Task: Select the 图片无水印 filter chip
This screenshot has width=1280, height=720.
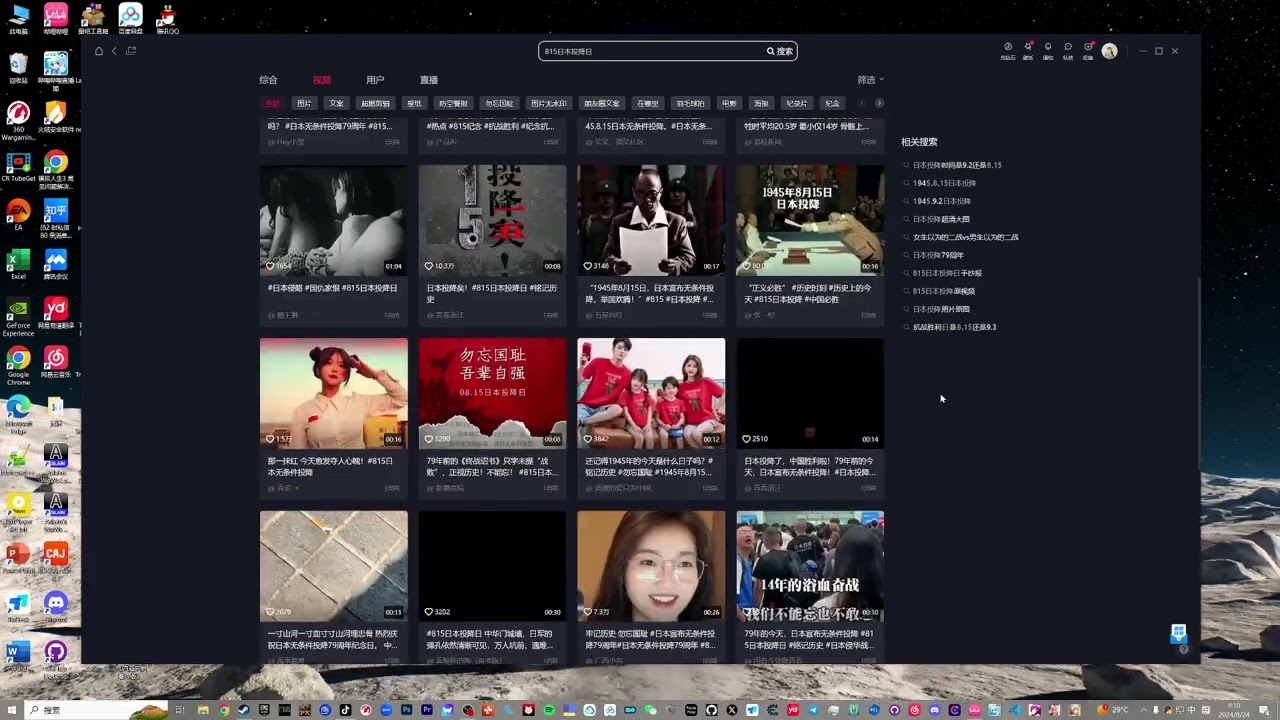Action: 548,103
